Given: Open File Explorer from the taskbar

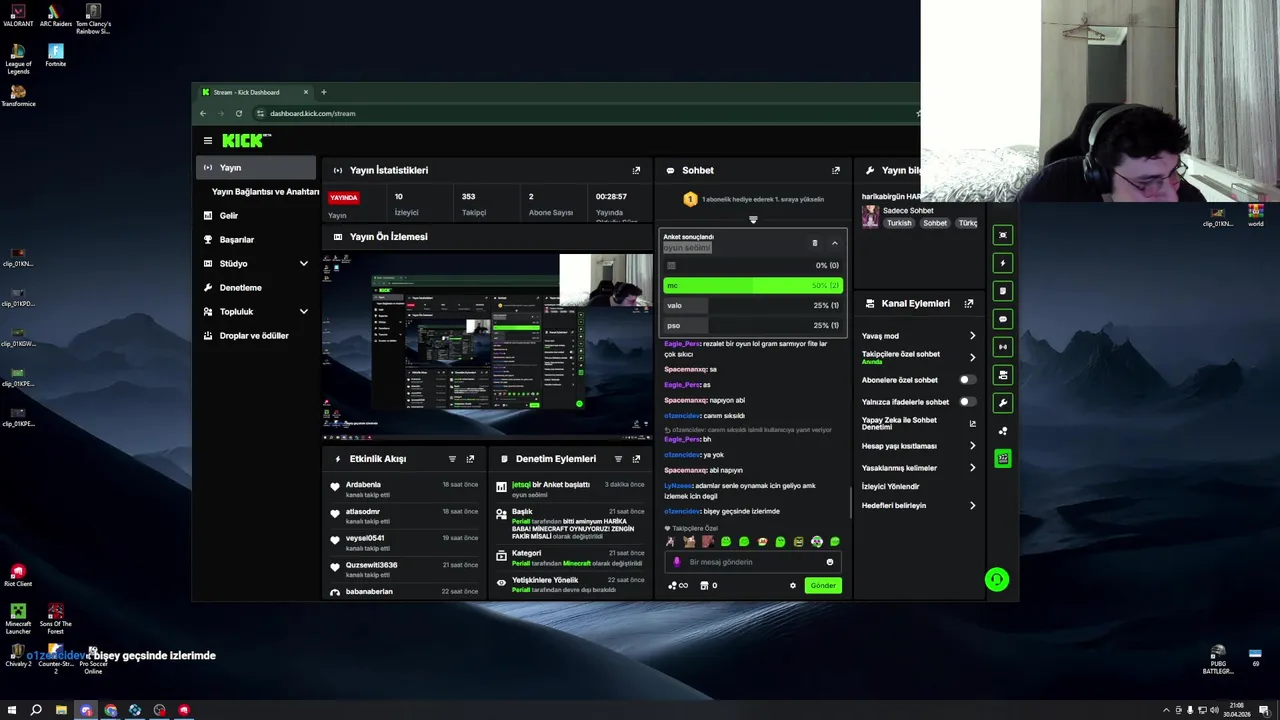Looking at the screenshot, I should click(x=61, y=710).
